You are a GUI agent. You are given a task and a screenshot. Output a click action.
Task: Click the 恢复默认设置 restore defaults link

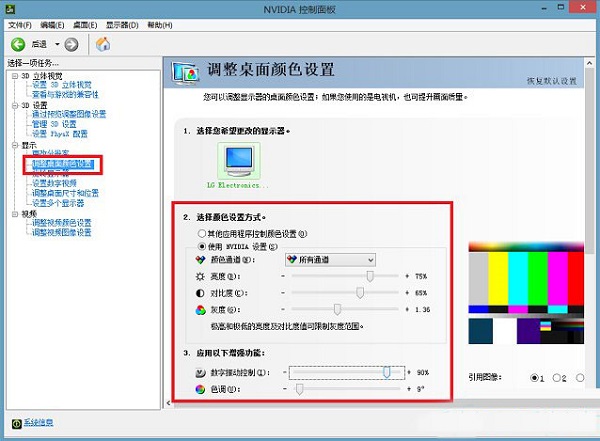[551, 81]
